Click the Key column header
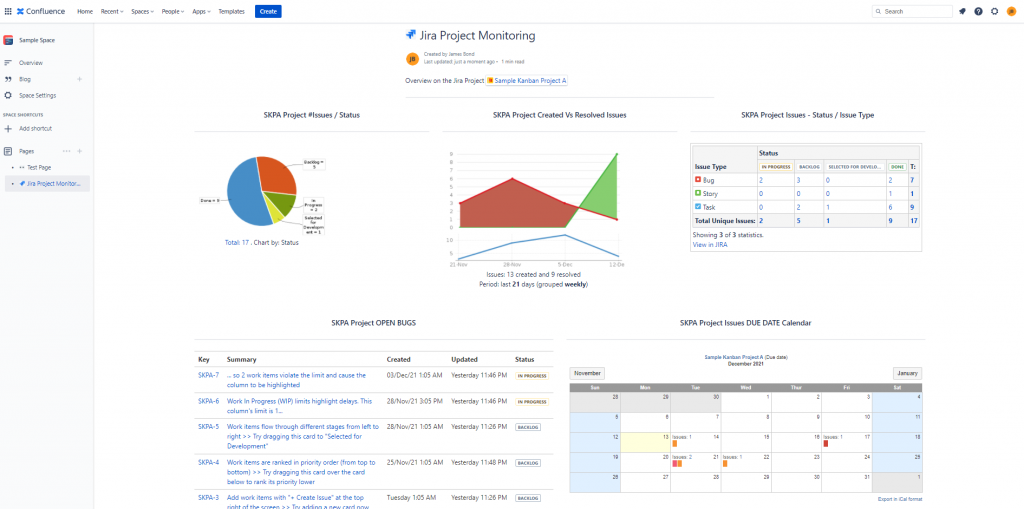 (204, 359)
